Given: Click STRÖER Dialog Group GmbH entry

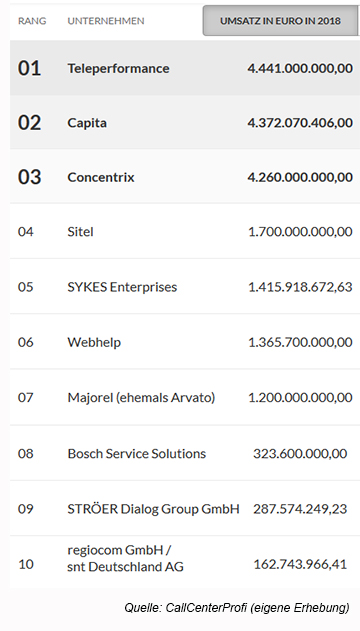Looking at the screenshot, I should [153, 509].
